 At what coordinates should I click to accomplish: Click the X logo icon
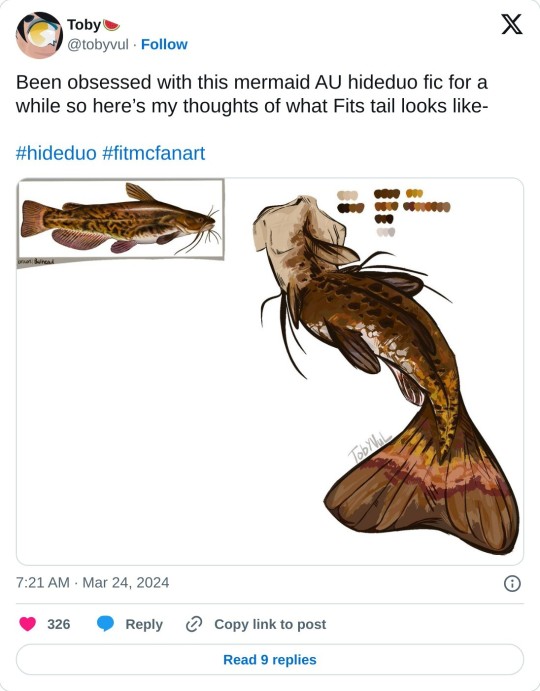tap(512, 24)
